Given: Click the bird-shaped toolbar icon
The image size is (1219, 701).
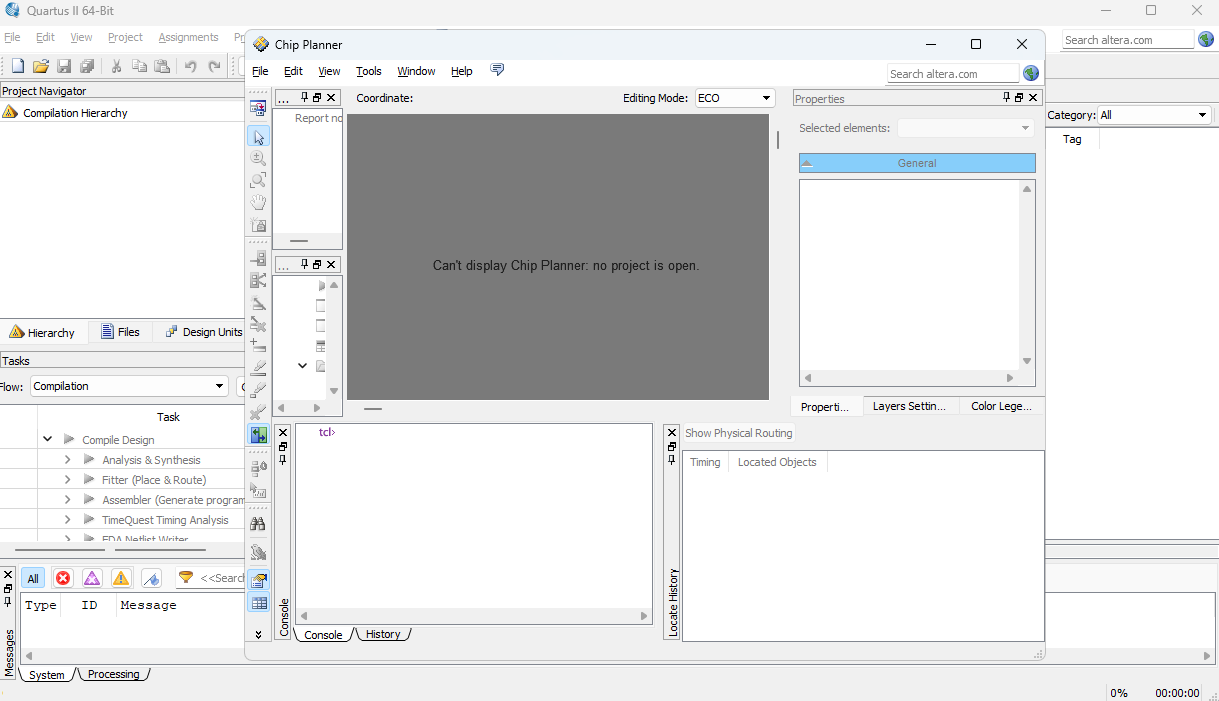Looking at the screenshot, I should (258, 552).
